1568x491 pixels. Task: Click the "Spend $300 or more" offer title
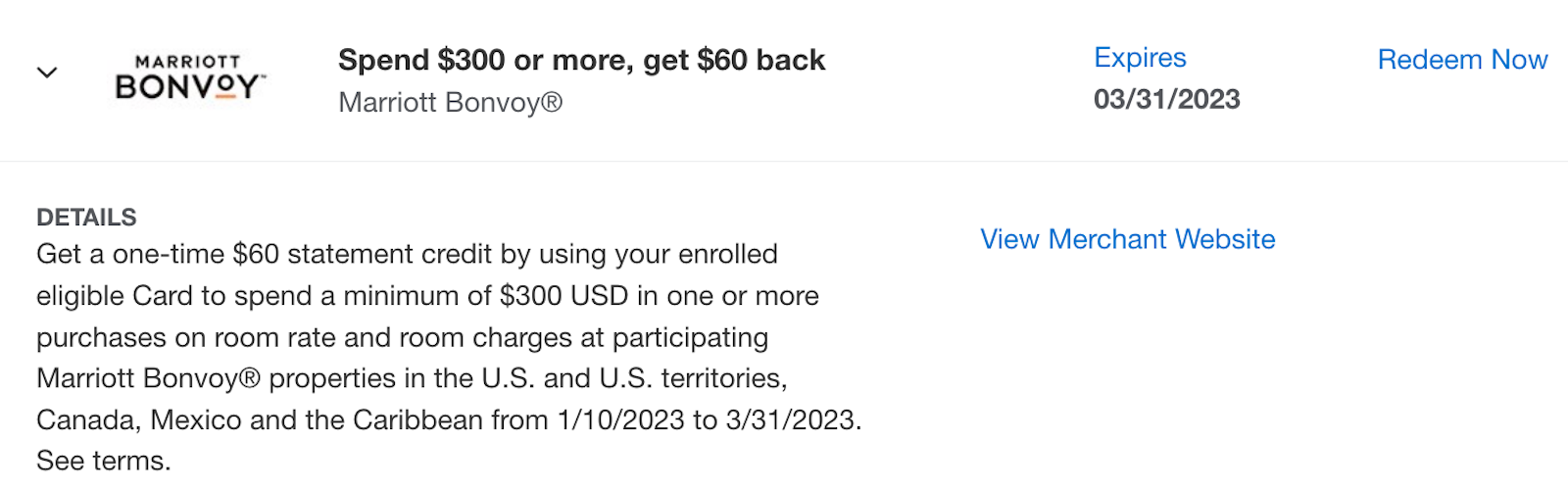pos(581,61)
